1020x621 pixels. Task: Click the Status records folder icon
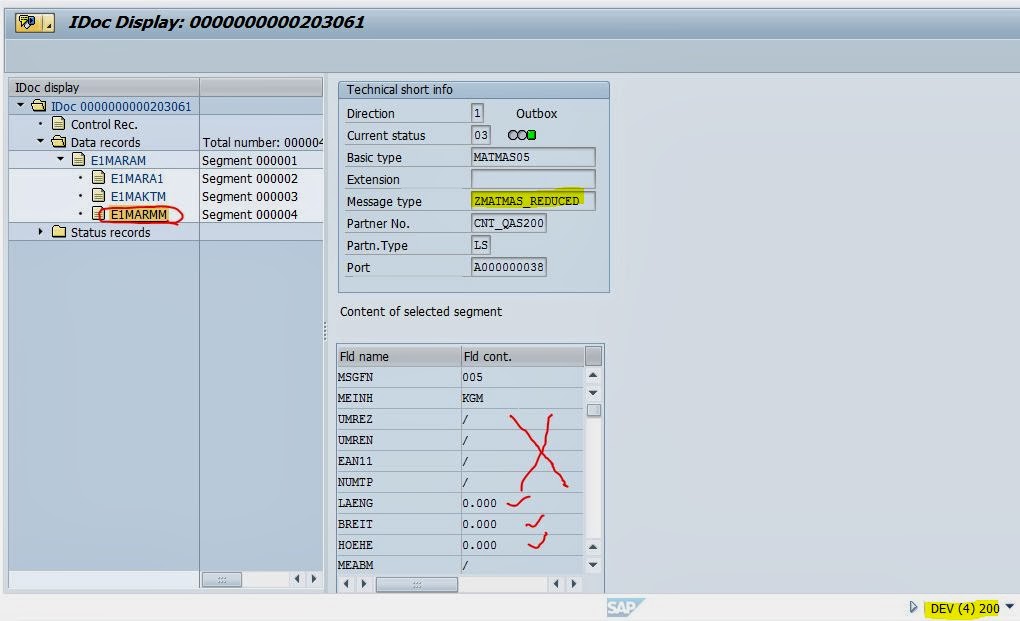[59, 231]
